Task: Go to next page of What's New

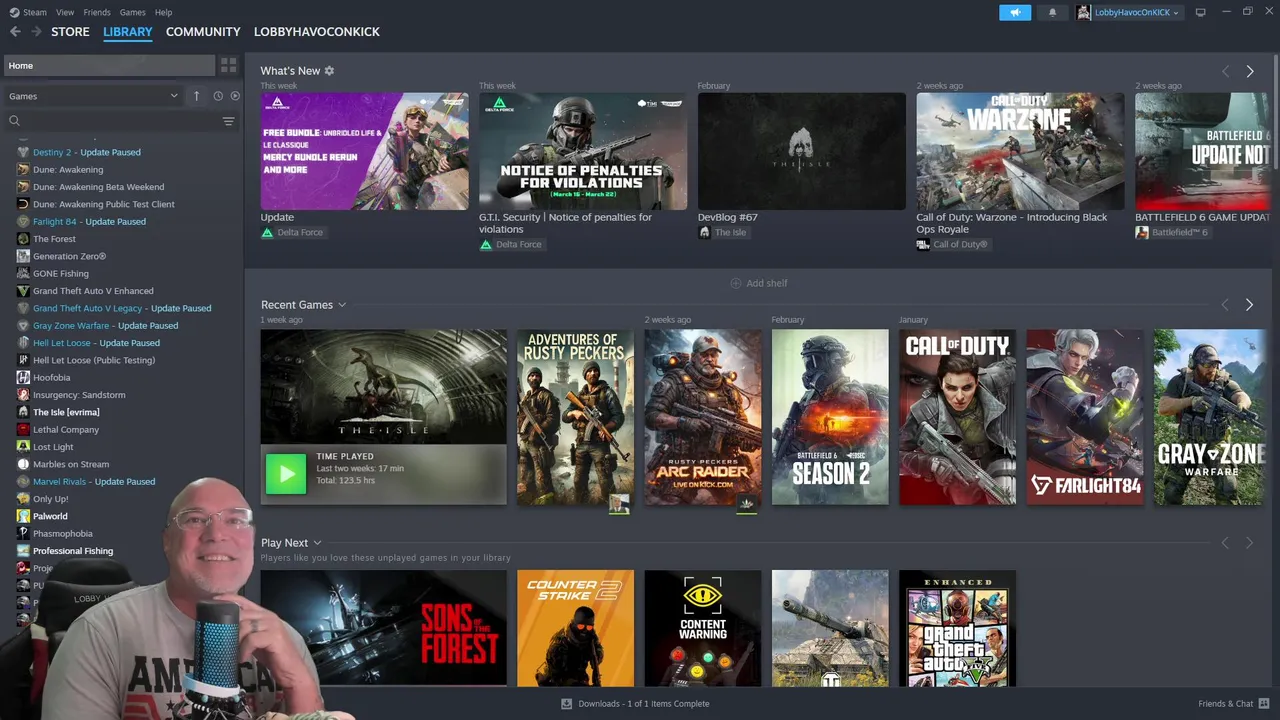Action: pyautogui.click(x=1249, y=71)
